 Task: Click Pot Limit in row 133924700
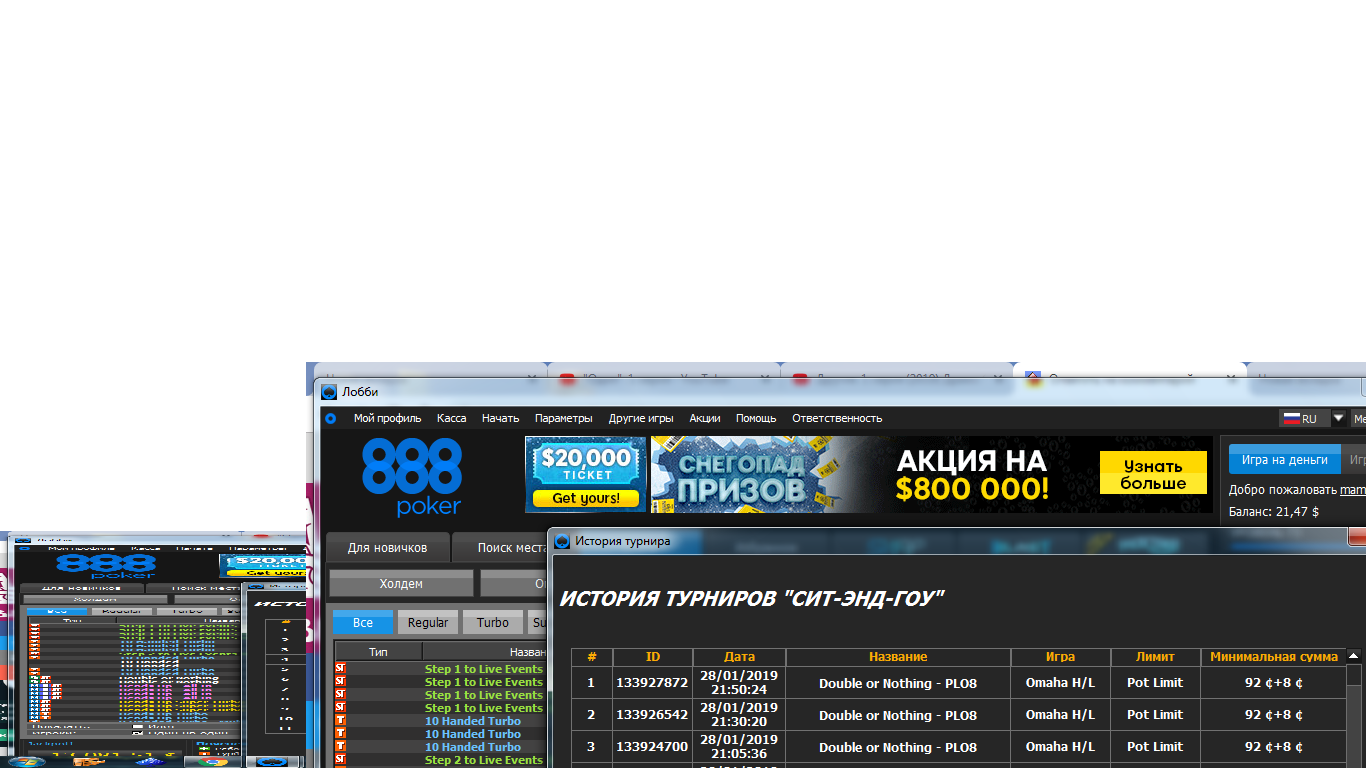[1155, 747]
